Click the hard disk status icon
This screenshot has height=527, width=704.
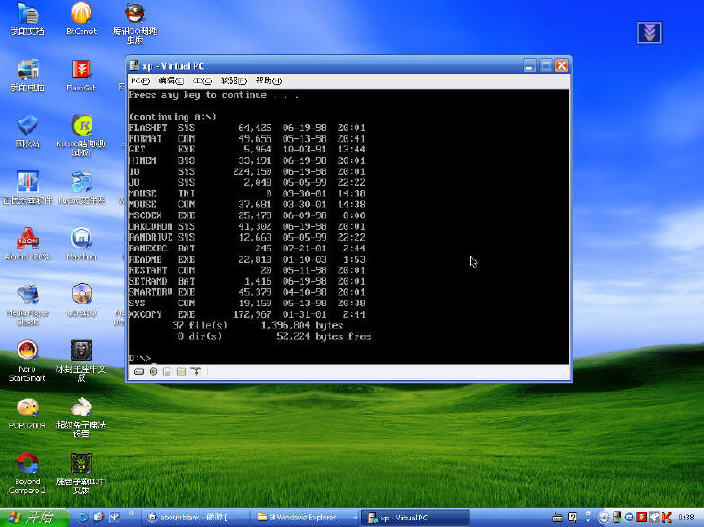pyautogui.click(x=139, y=372)
